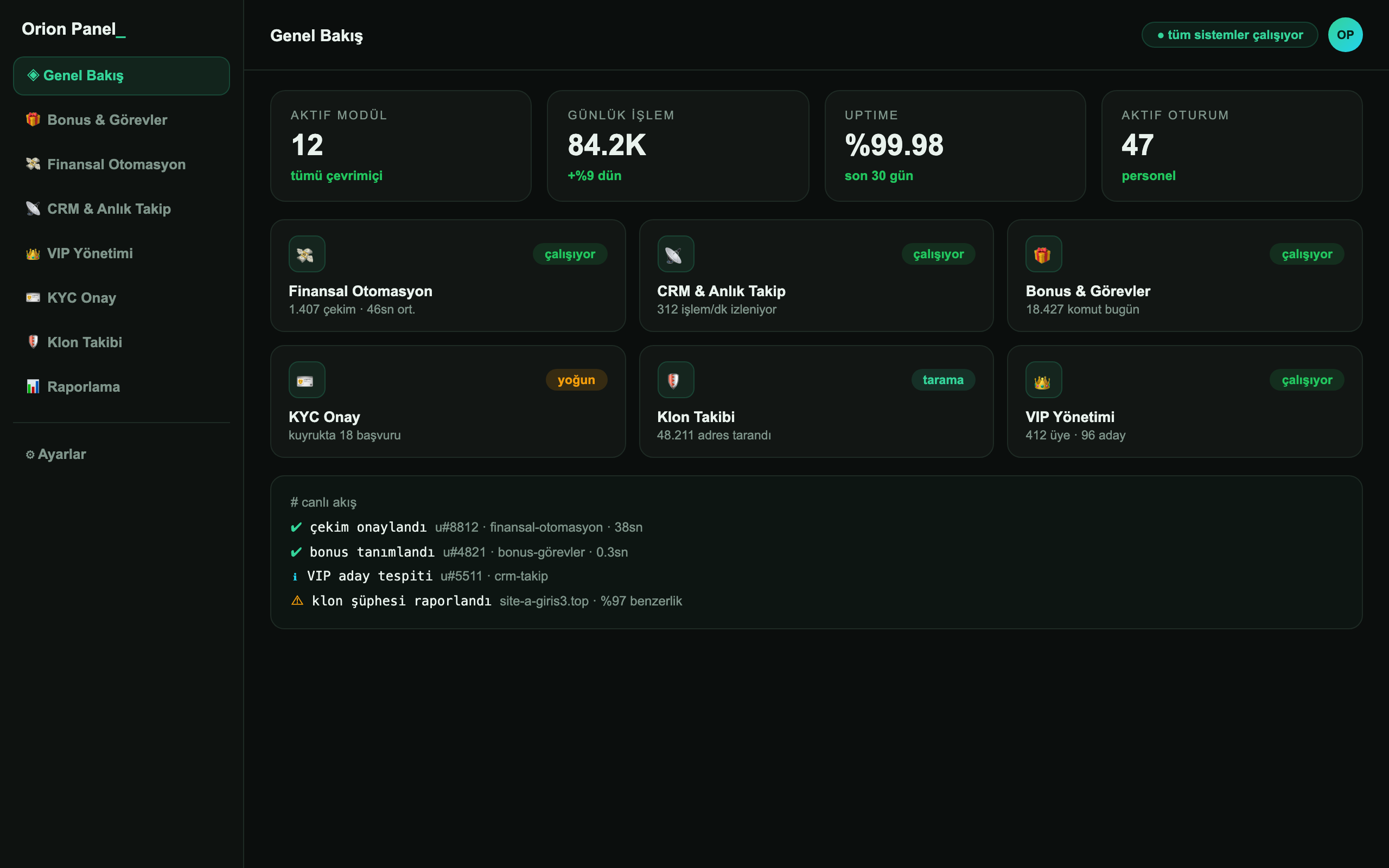
Task: Click the 'yoğun' badge on KYC Onay
Action: 576,379
